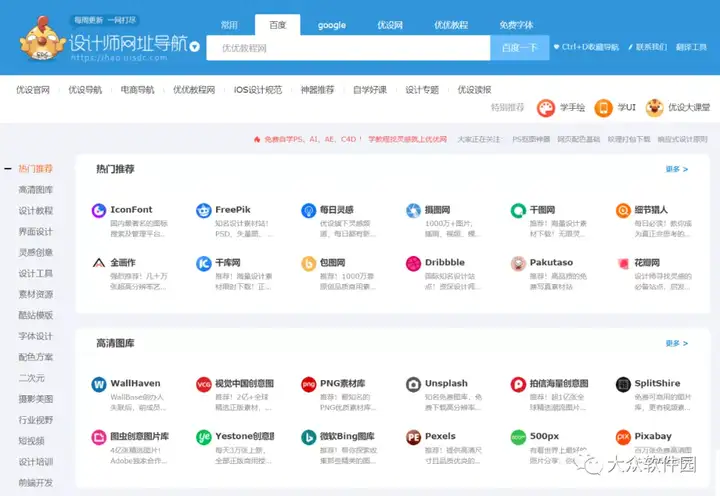720x496 pixels.
Task: Open 更多 link in 热门推荐 section
Action: pos(677,169)
